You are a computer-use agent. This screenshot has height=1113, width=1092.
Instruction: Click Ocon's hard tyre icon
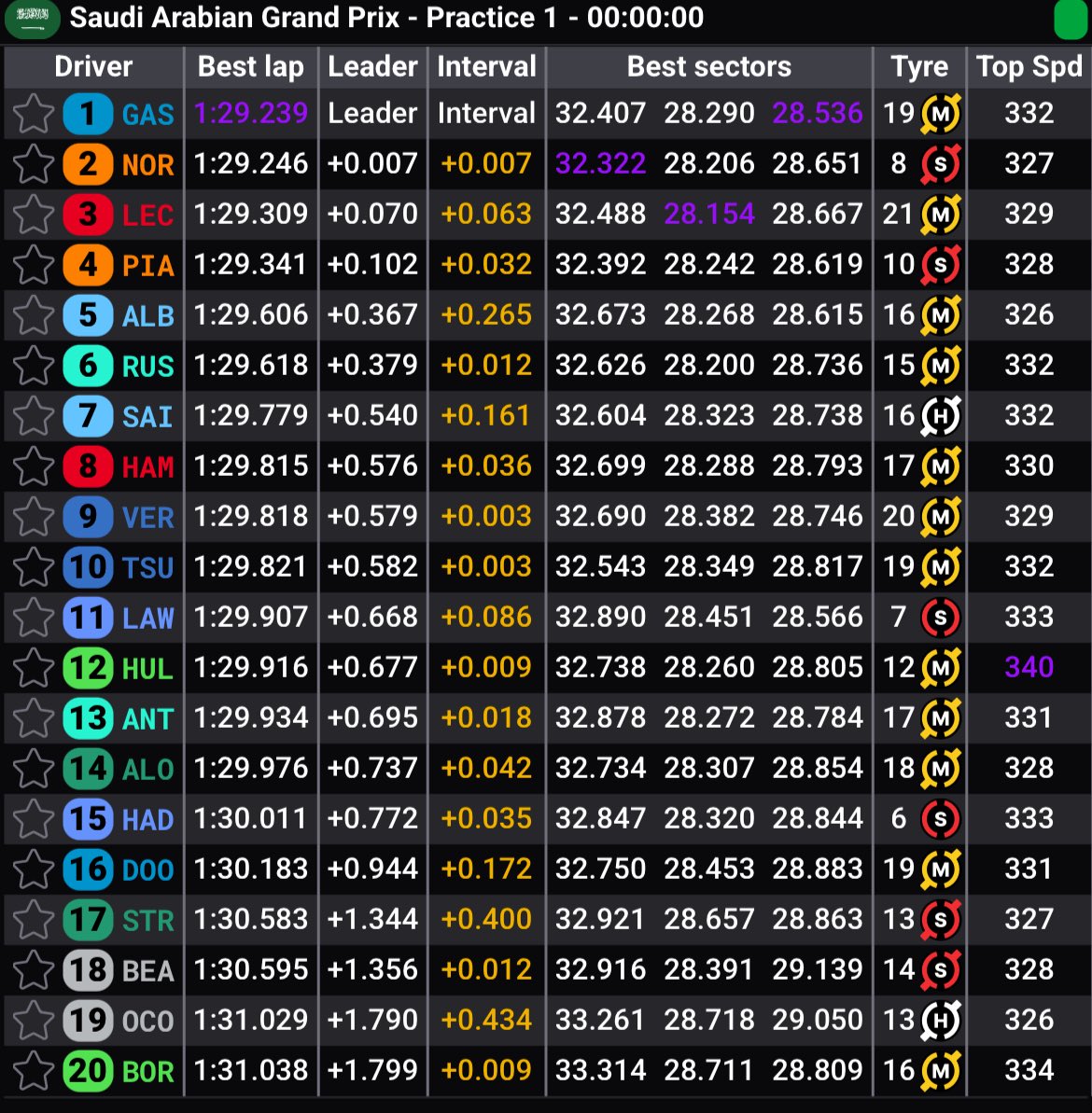[940, 1021]
